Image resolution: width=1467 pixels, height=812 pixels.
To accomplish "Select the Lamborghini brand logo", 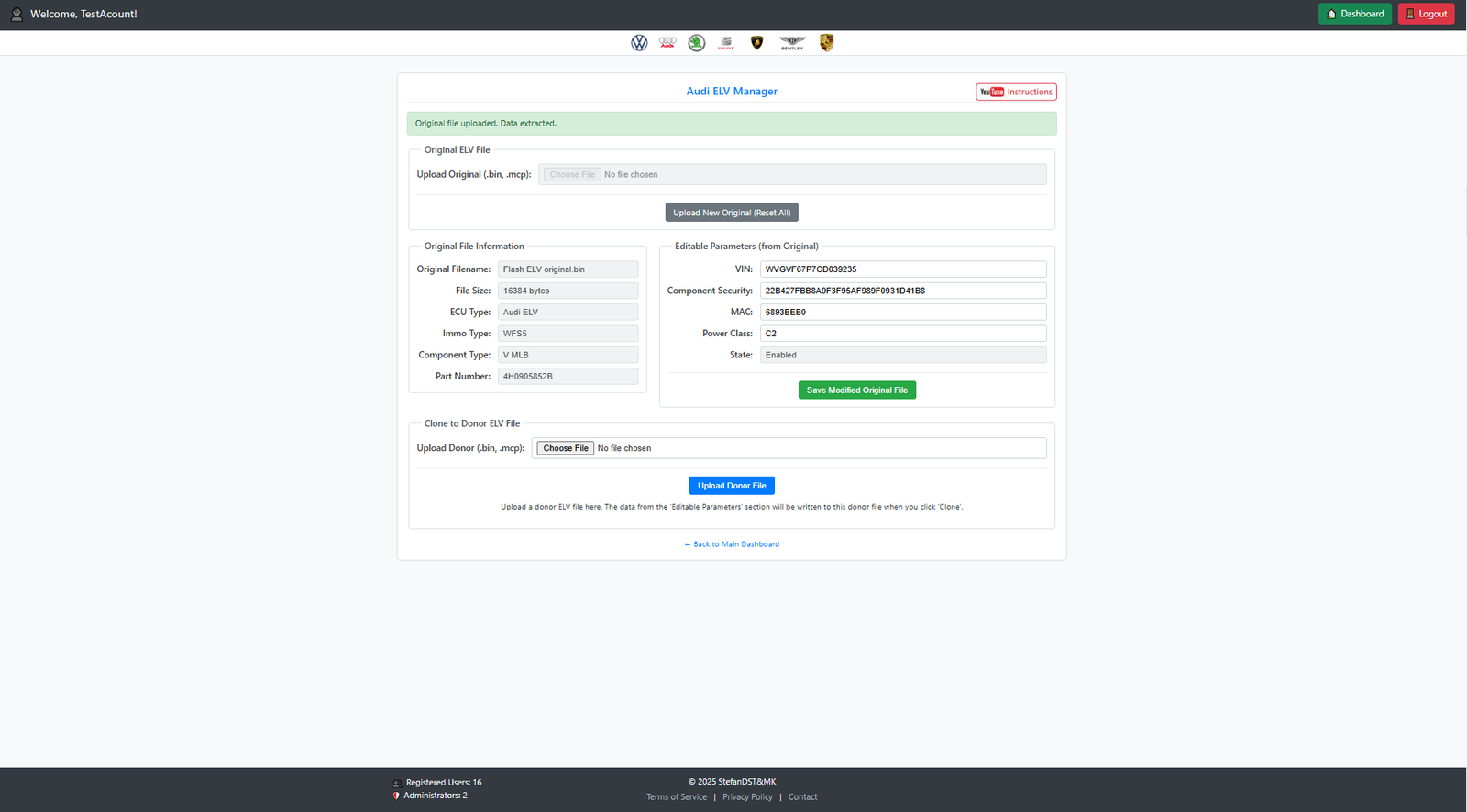I will pyautogui.click(x=756, y=43).
